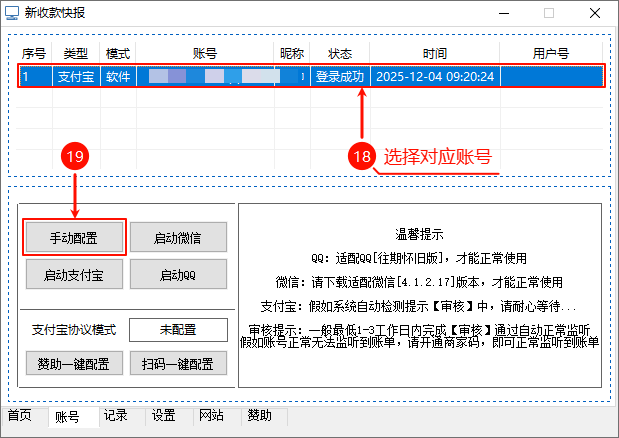619x438 pixels.
Task: Click the 手动配置 button
Action: pyautogui.click(x=75, y=237)
